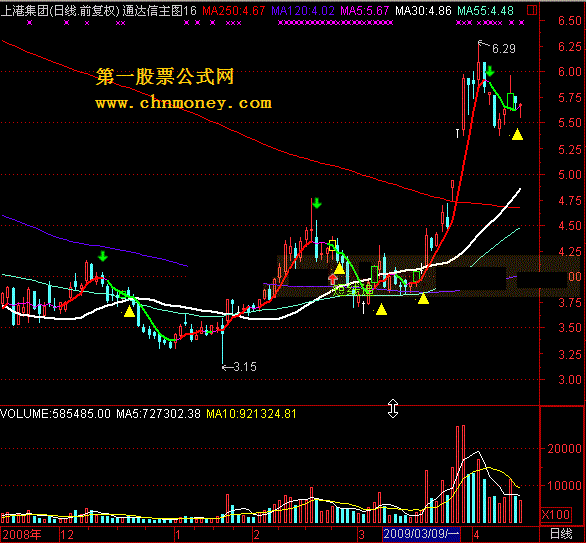
Task: Click the 6.29 high price marker
Action: [x=504, y=49]
